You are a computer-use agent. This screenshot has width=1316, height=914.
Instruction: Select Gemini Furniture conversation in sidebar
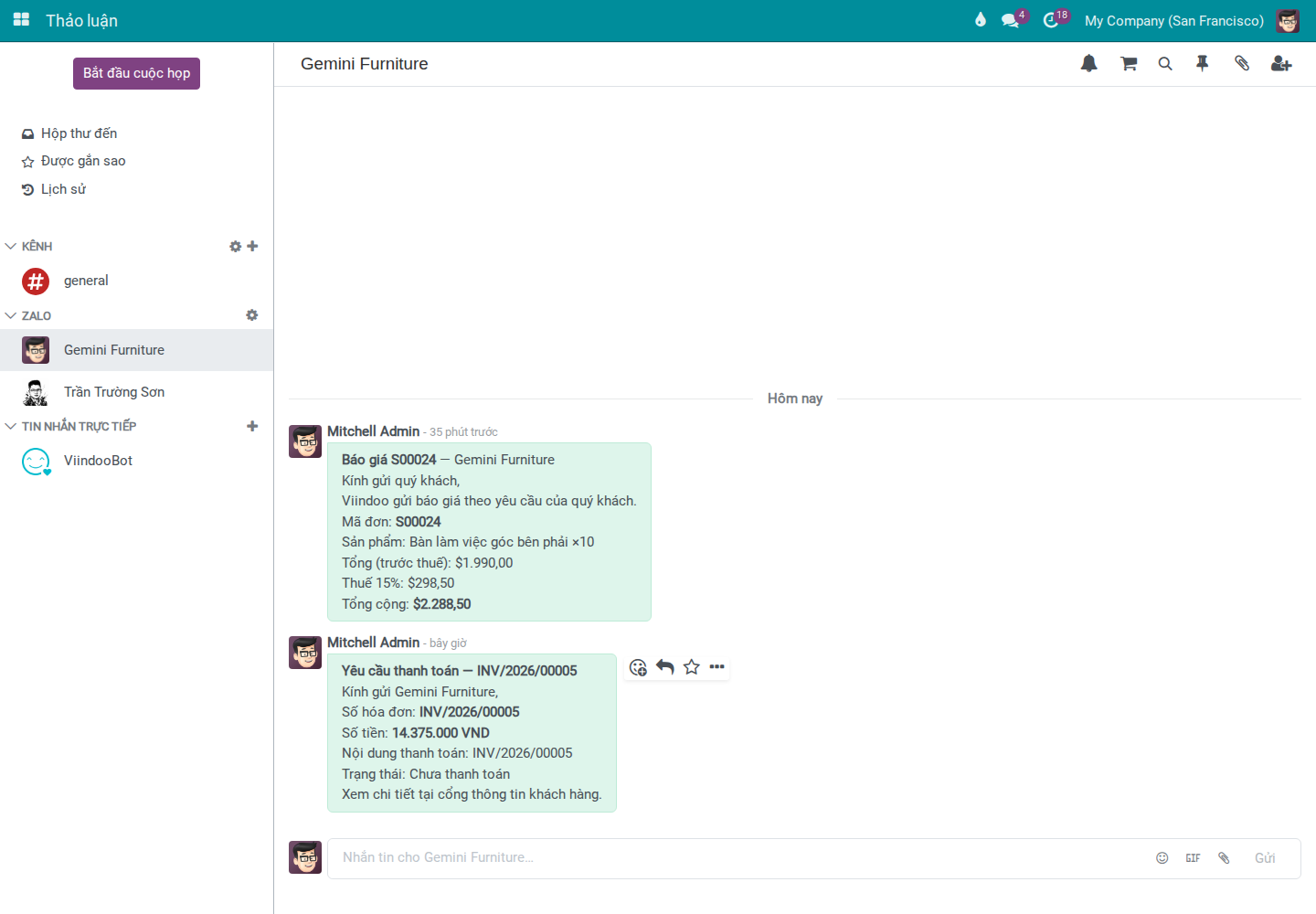pyautogui.click(x=136, y=350)
